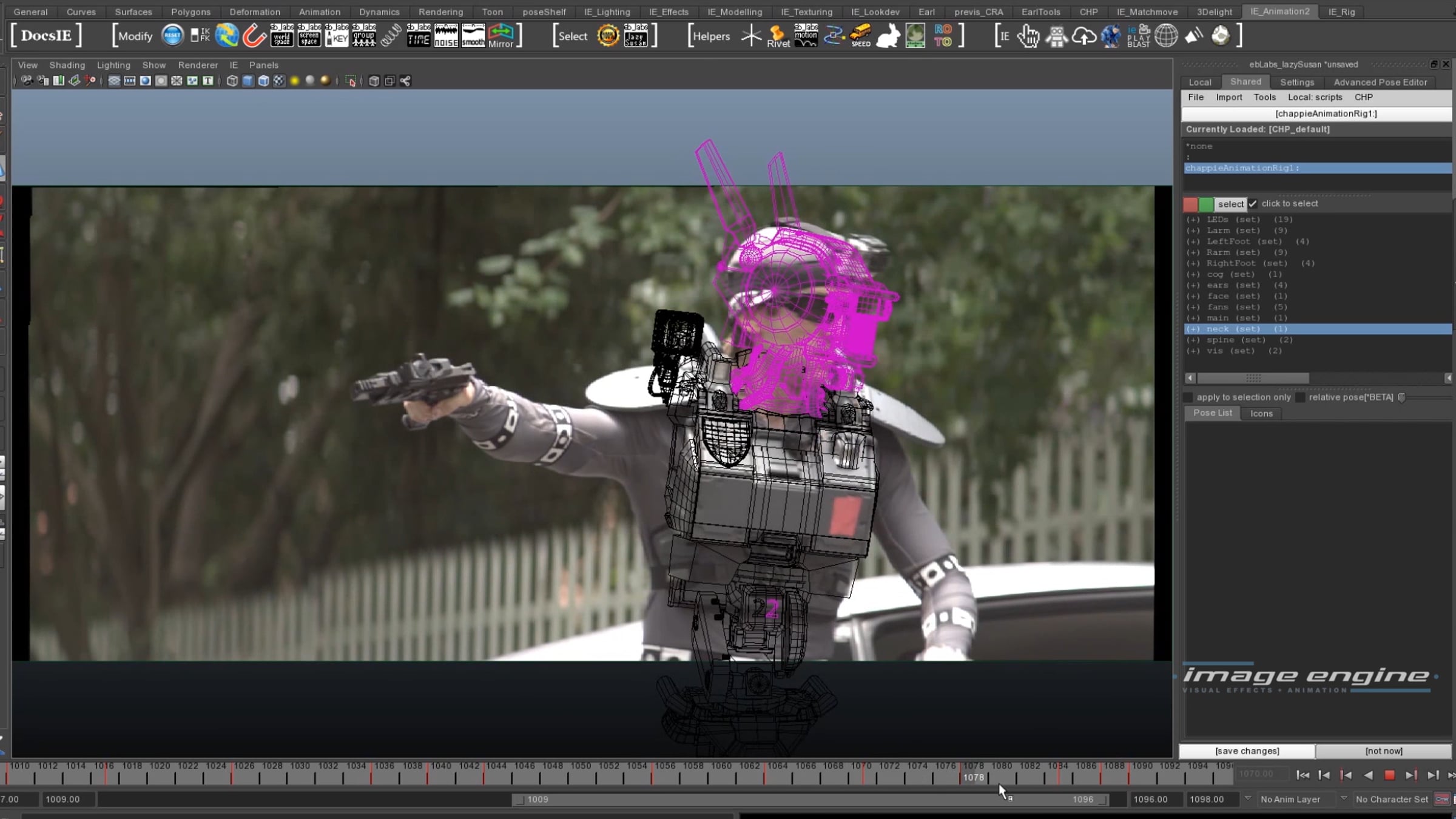1456x819 pixels.
Task: Click the red color swatch beside select
Action: [x=1190, y=204]
